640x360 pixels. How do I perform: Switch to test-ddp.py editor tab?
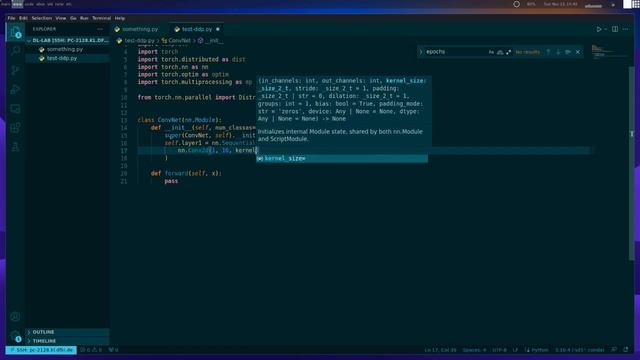click(x=196, y=29)
